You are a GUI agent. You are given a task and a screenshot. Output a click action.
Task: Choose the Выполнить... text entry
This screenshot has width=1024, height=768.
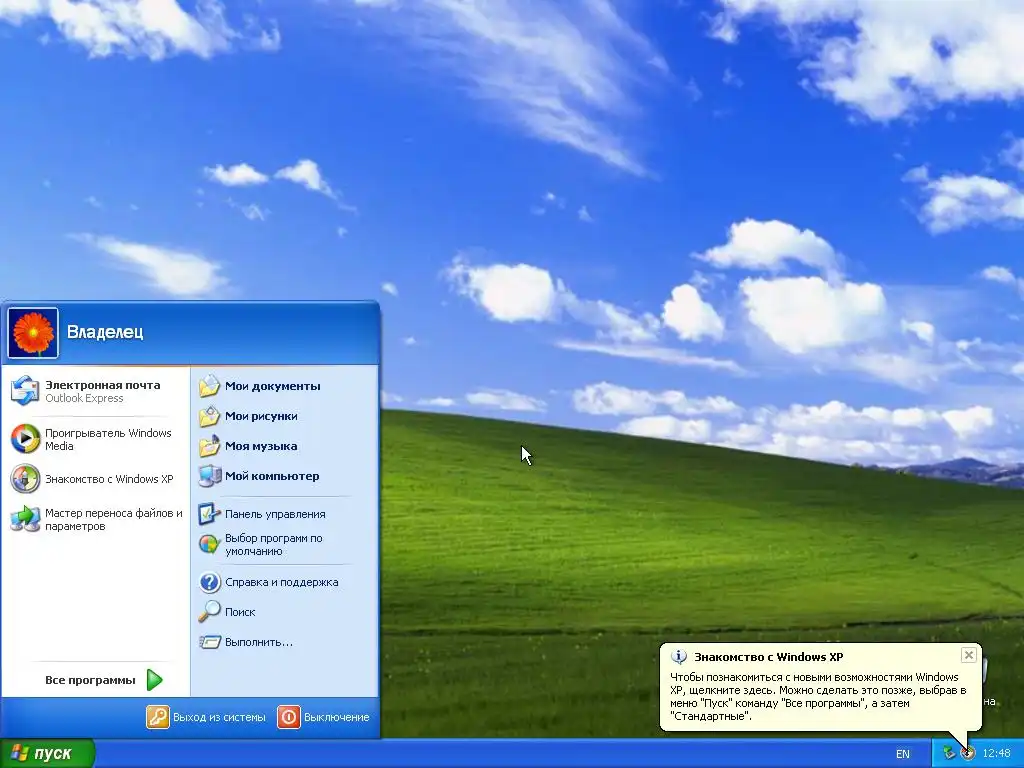pyautogui.click(x=259, y=642)
